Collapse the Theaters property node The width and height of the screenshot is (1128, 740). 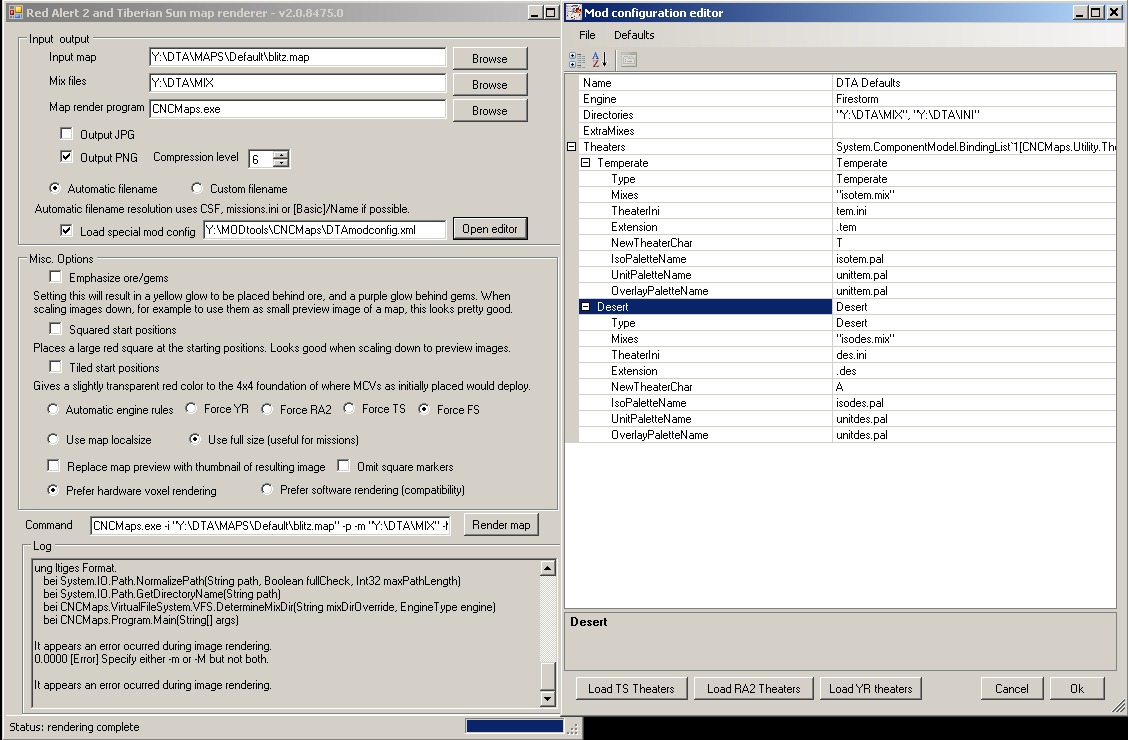[571, 147]
